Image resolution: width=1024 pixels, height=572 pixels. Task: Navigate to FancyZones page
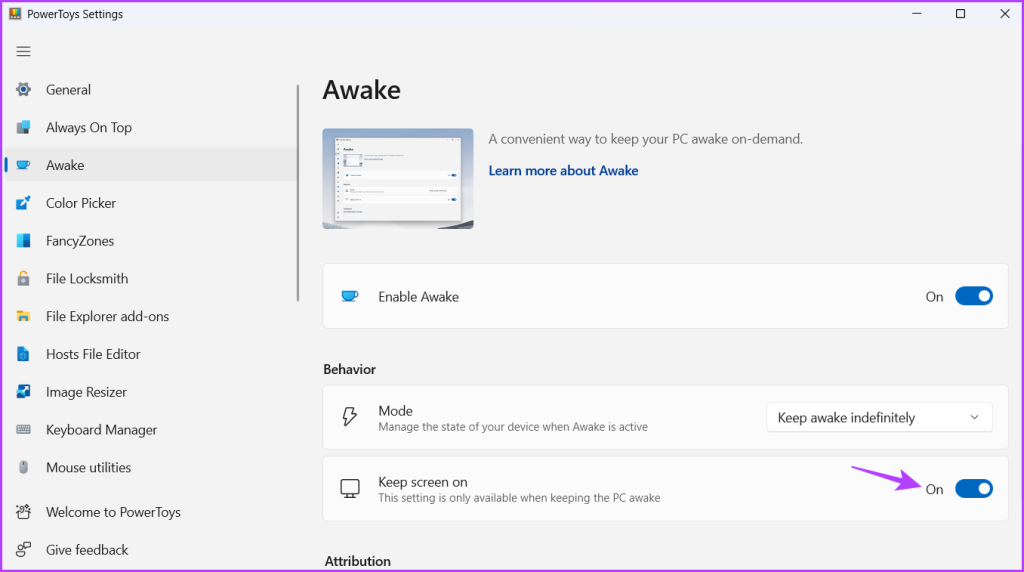coord(150,241)
